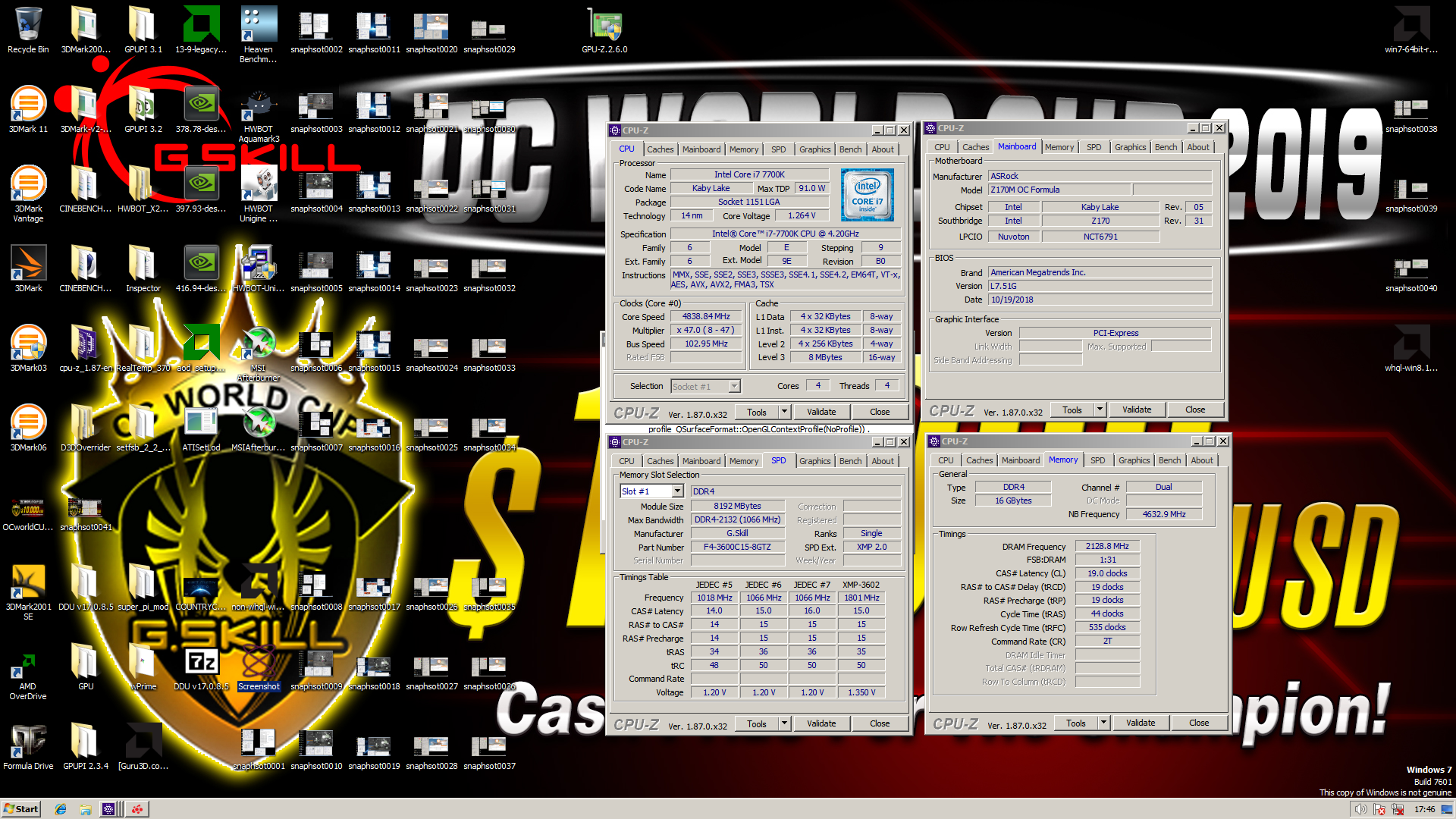The image size is (1456, 819).
Task: Click the BIOS Version L7.51G field
Action: click(x=1100, y=286)
